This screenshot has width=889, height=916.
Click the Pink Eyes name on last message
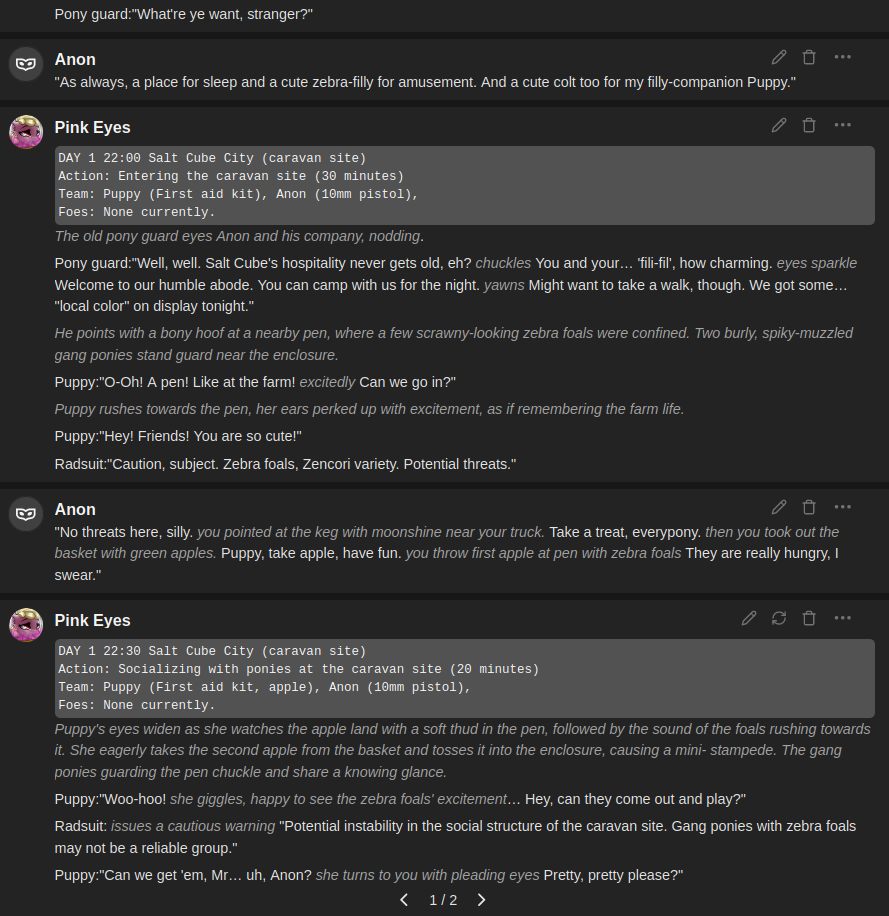pos(92,620)
